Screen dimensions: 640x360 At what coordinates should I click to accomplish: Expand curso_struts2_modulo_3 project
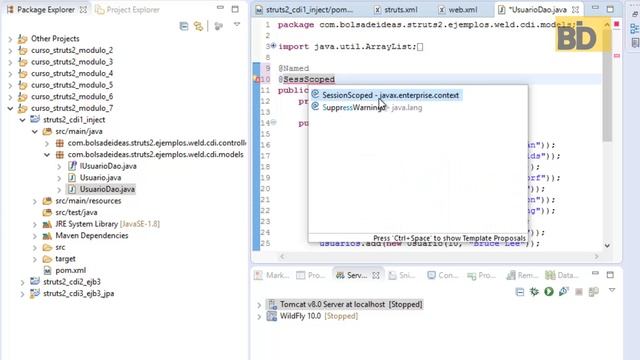coord(10,62)
